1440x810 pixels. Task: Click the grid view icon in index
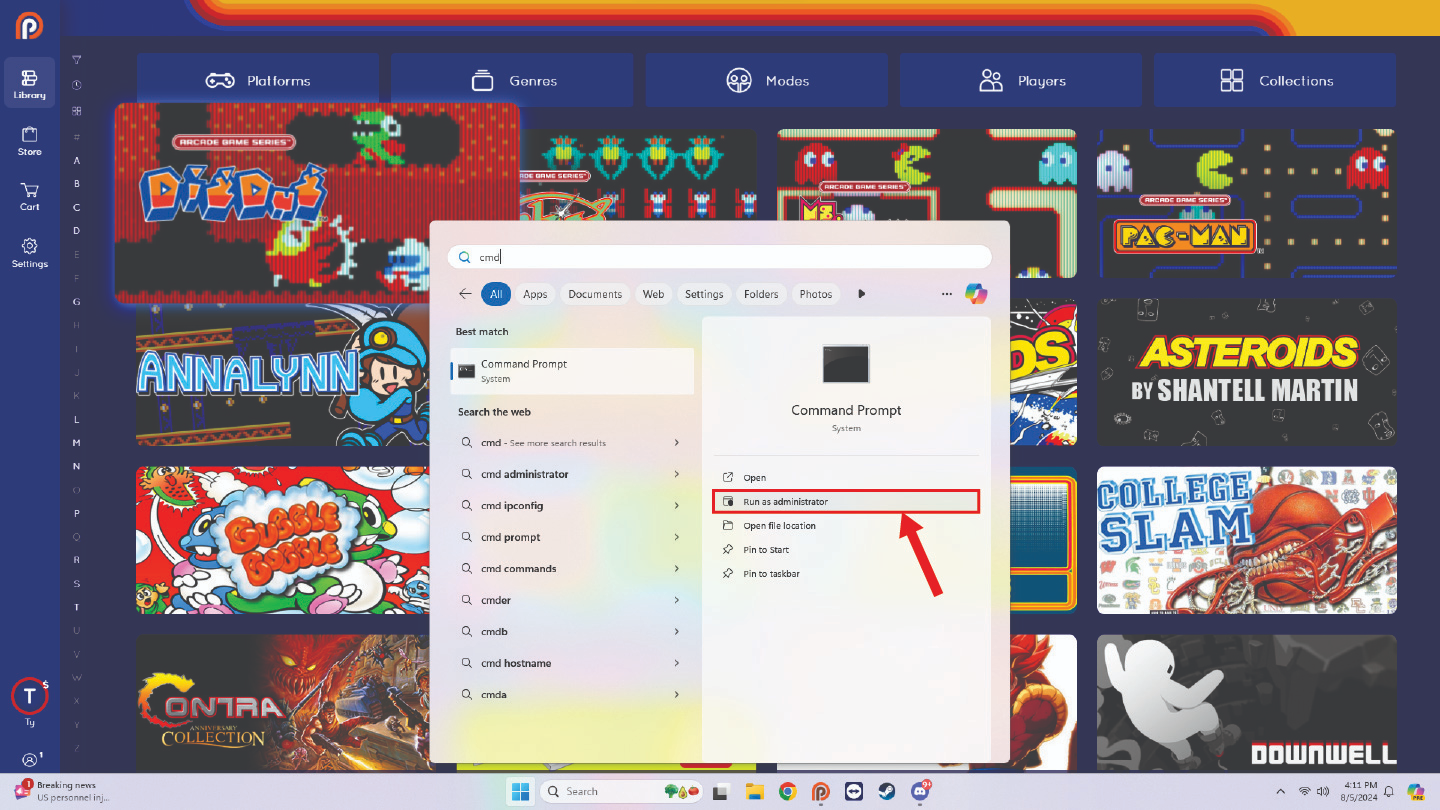[x=77, y=111]
